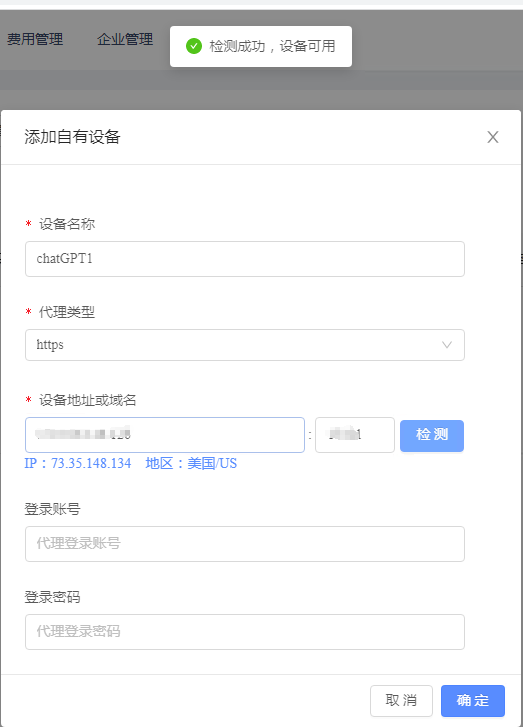
Task: Click the green success checkmark icon
Action: (194, 46)
